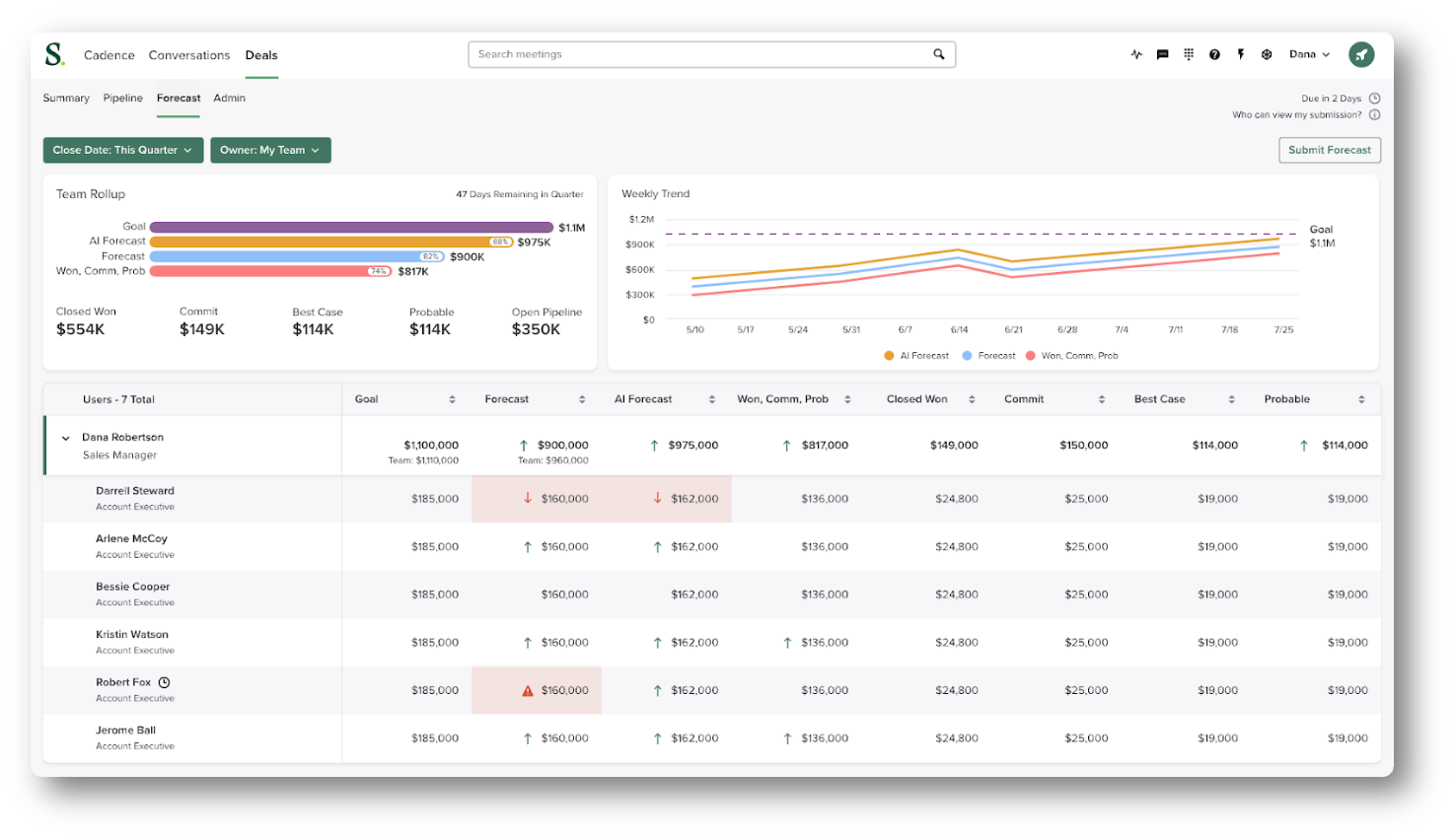Toggle the Forecast series in chart legend

[988, 356]
